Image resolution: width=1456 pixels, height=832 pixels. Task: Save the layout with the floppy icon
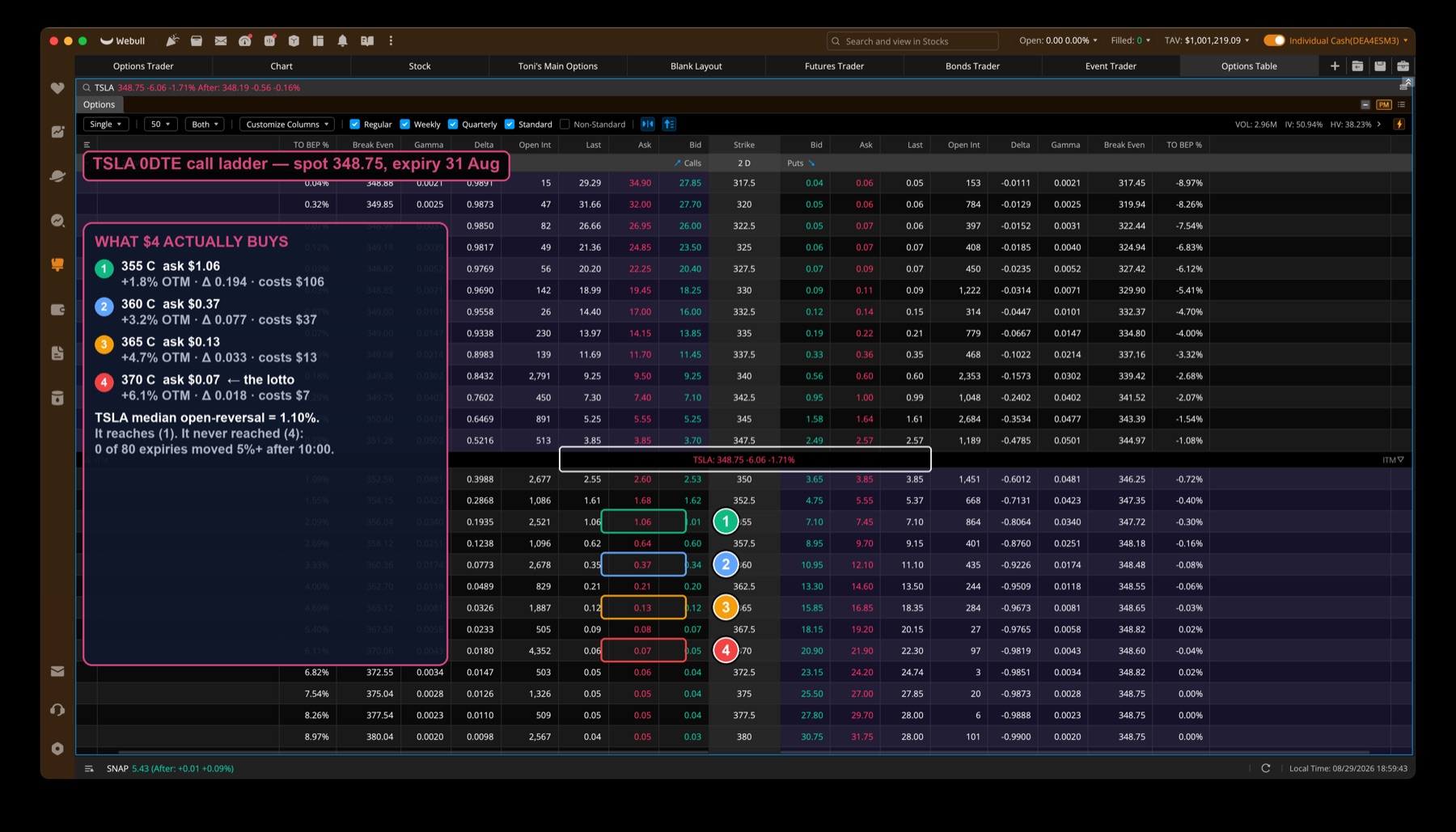[1380, 66]
